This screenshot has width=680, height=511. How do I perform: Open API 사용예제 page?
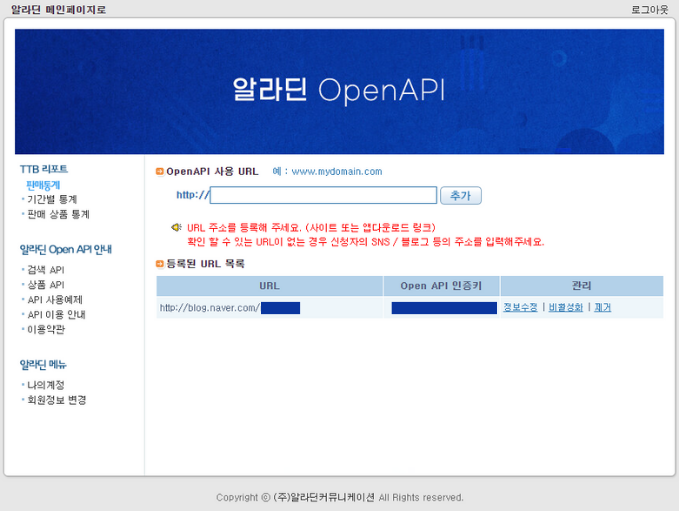click(x=55, y=300)
